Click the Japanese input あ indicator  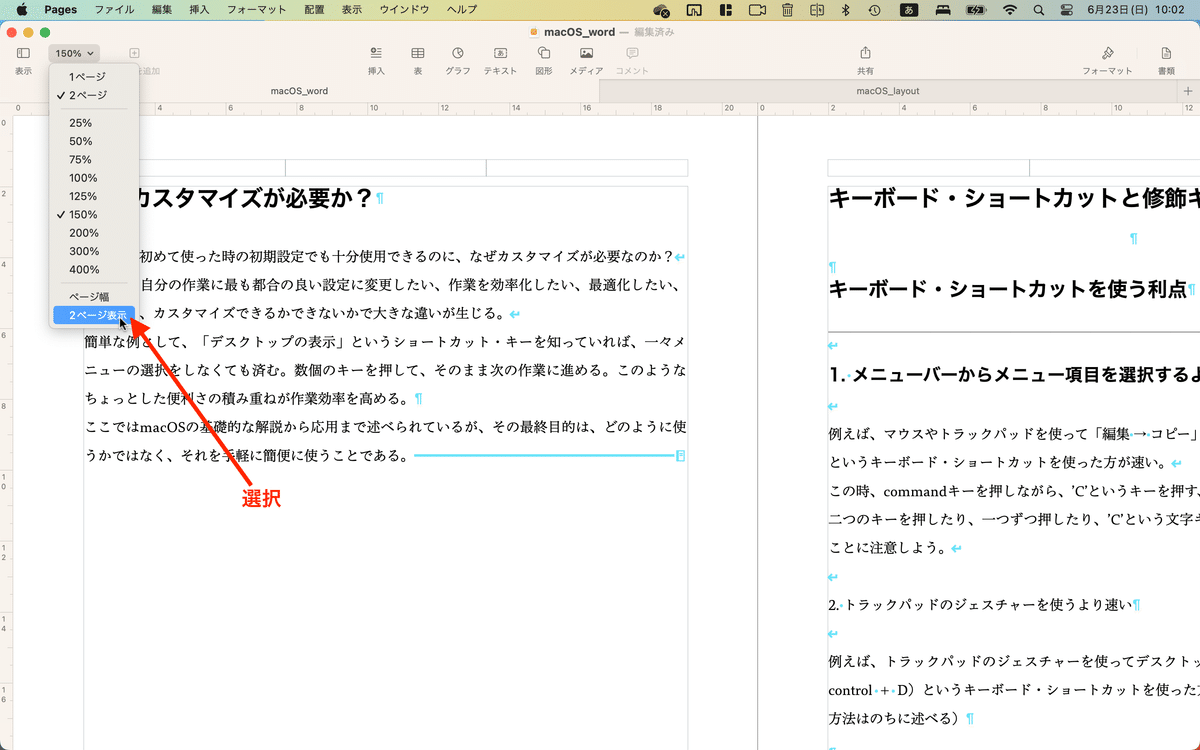coord(909,9)
